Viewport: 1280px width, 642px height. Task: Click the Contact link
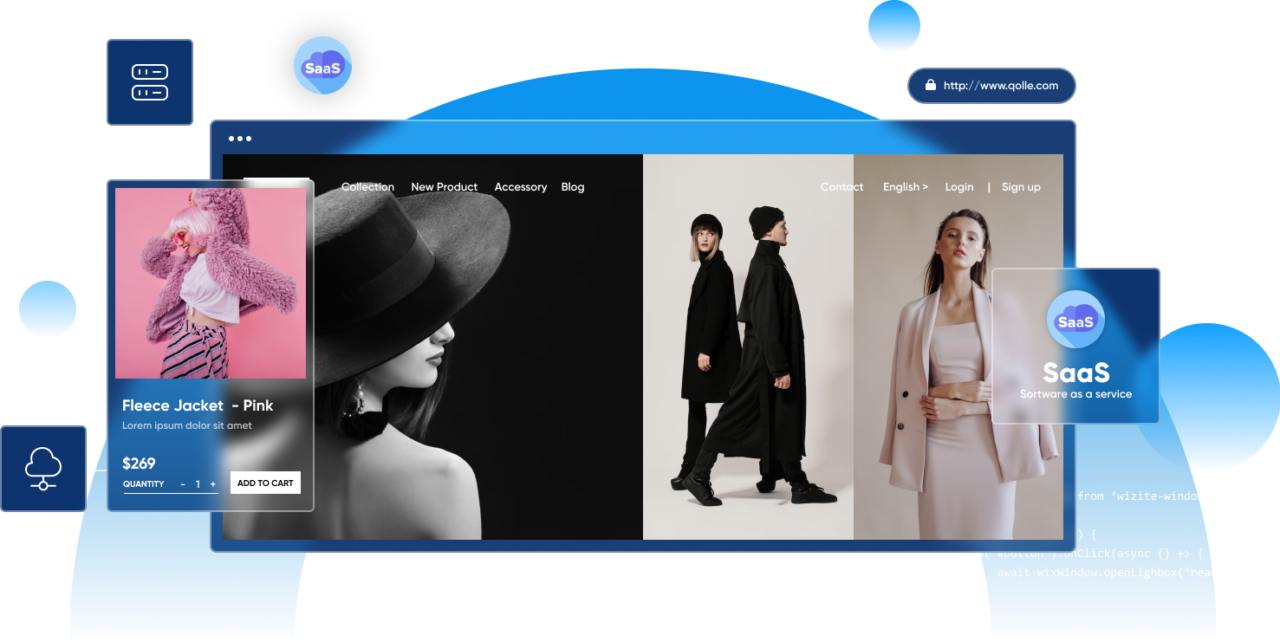[x=841, y=187]
